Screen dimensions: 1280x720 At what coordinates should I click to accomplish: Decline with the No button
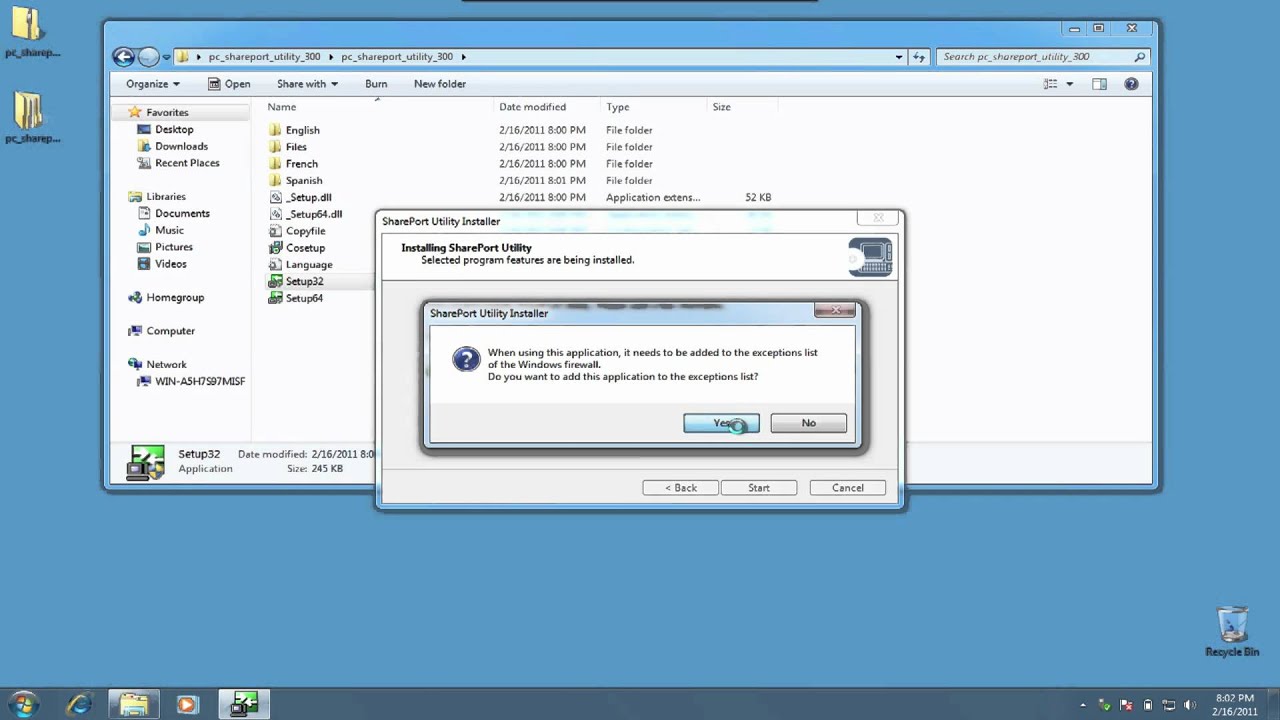pyautogui.click(x=808, y=423)
